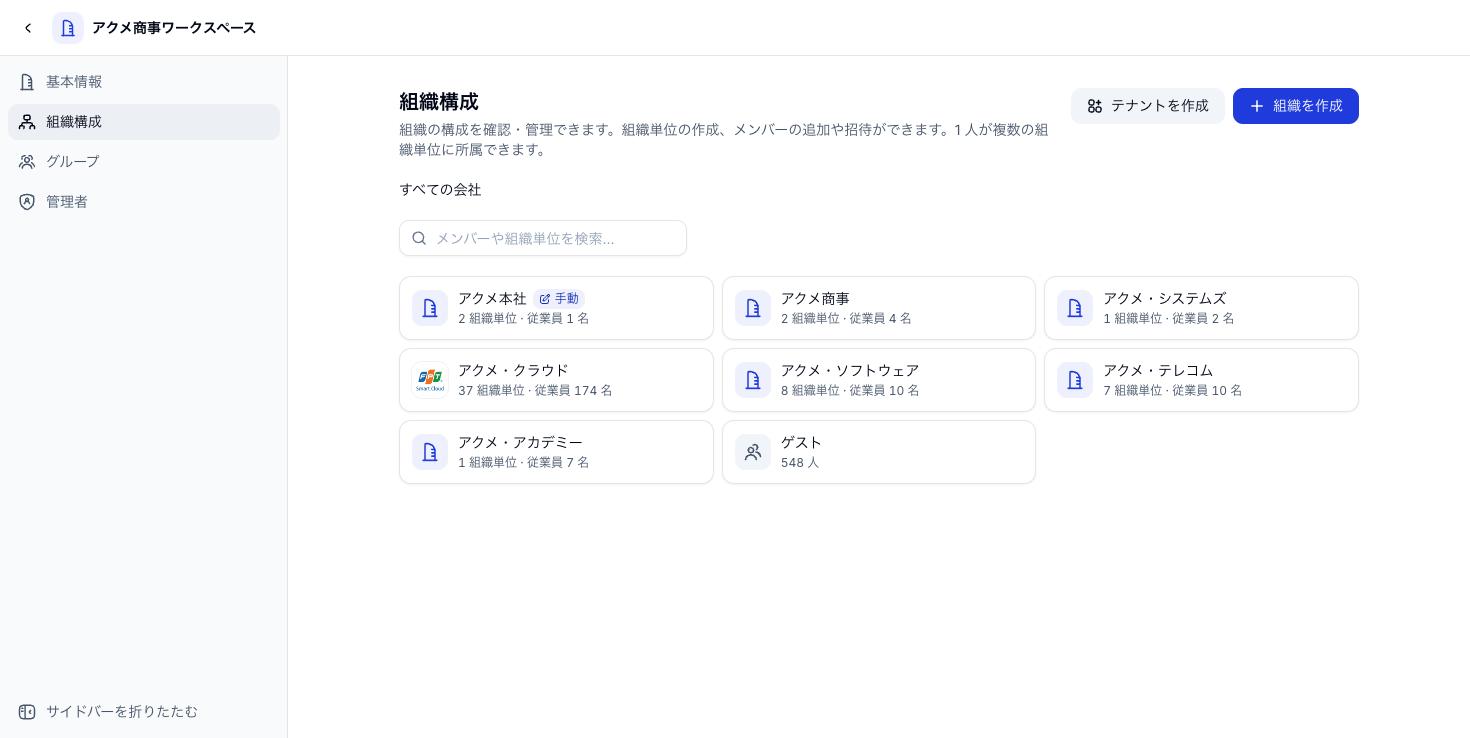Click the 基本情報 sidebar icon
Screen dimensions: 1470x738
pyautogui.click(x=27, y=82)
